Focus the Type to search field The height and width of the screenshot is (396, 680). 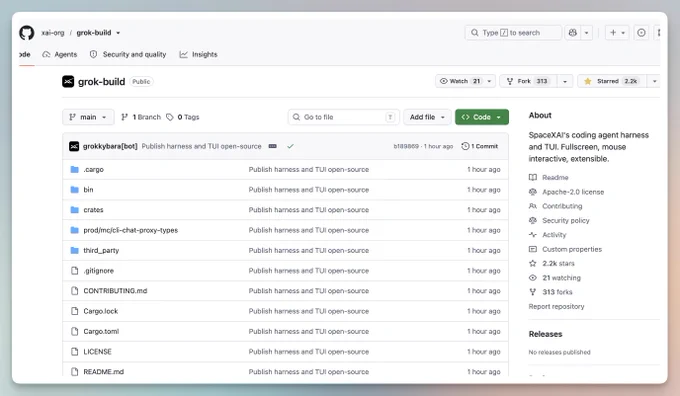pos(513,33)
